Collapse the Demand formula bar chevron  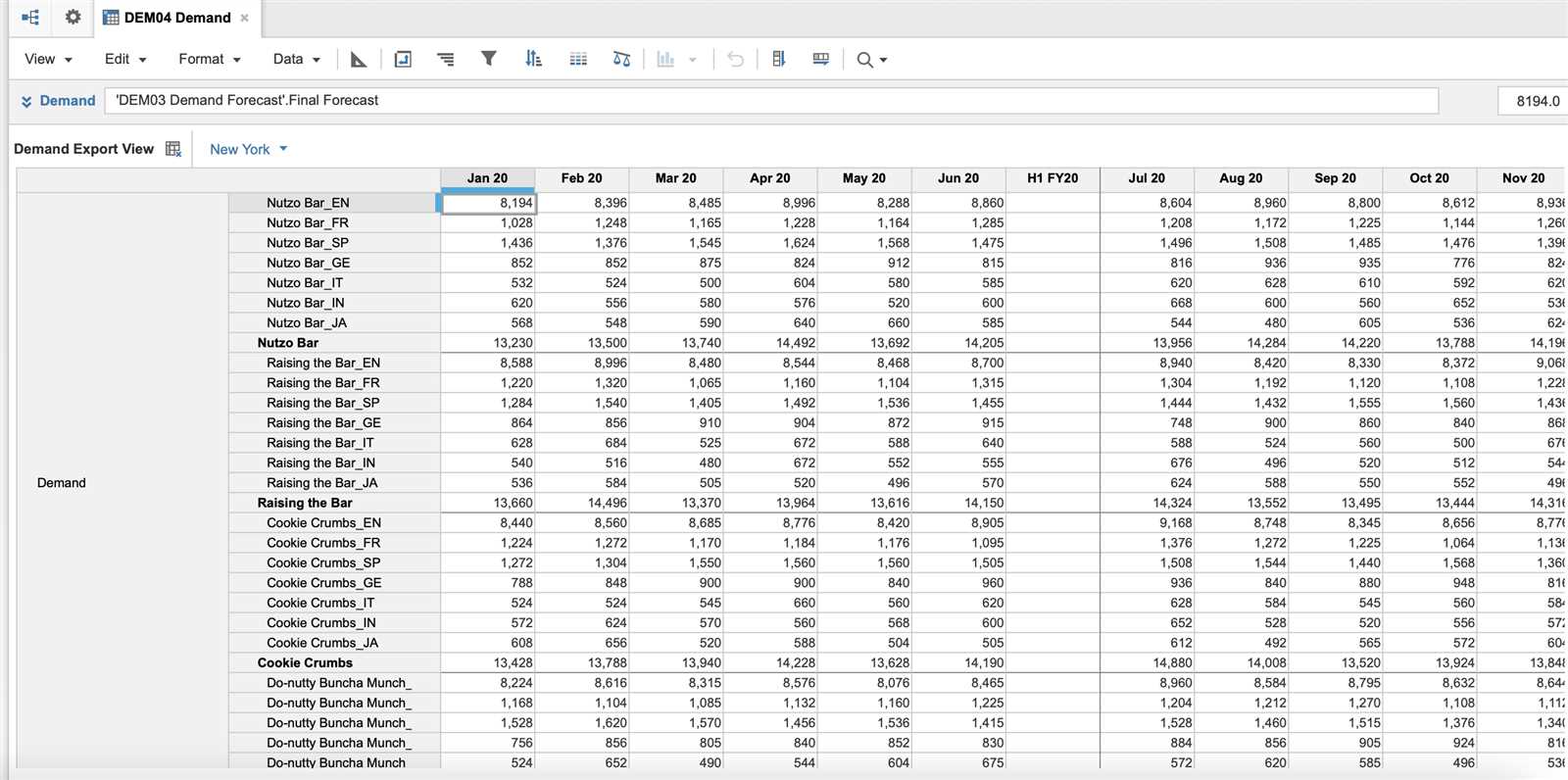pyautogui.click(x=26, y=101)
